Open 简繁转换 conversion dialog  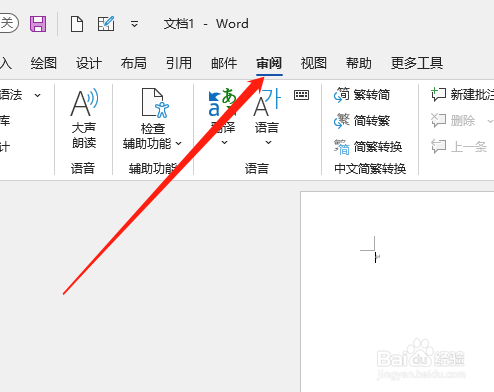[x=368, y=146]
